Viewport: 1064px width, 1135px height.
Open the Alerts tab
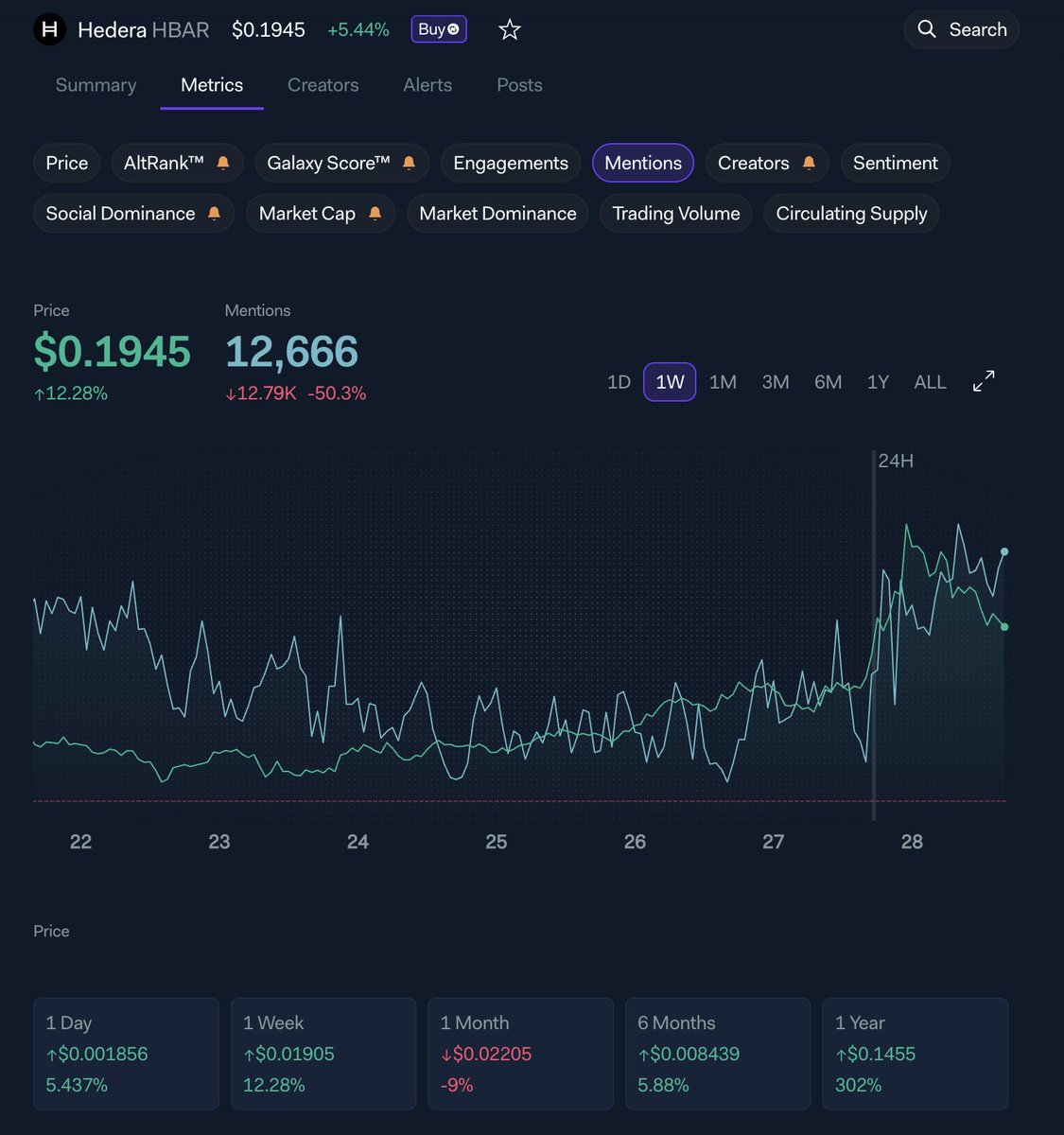pyautogui.click(x=427, y=85)
